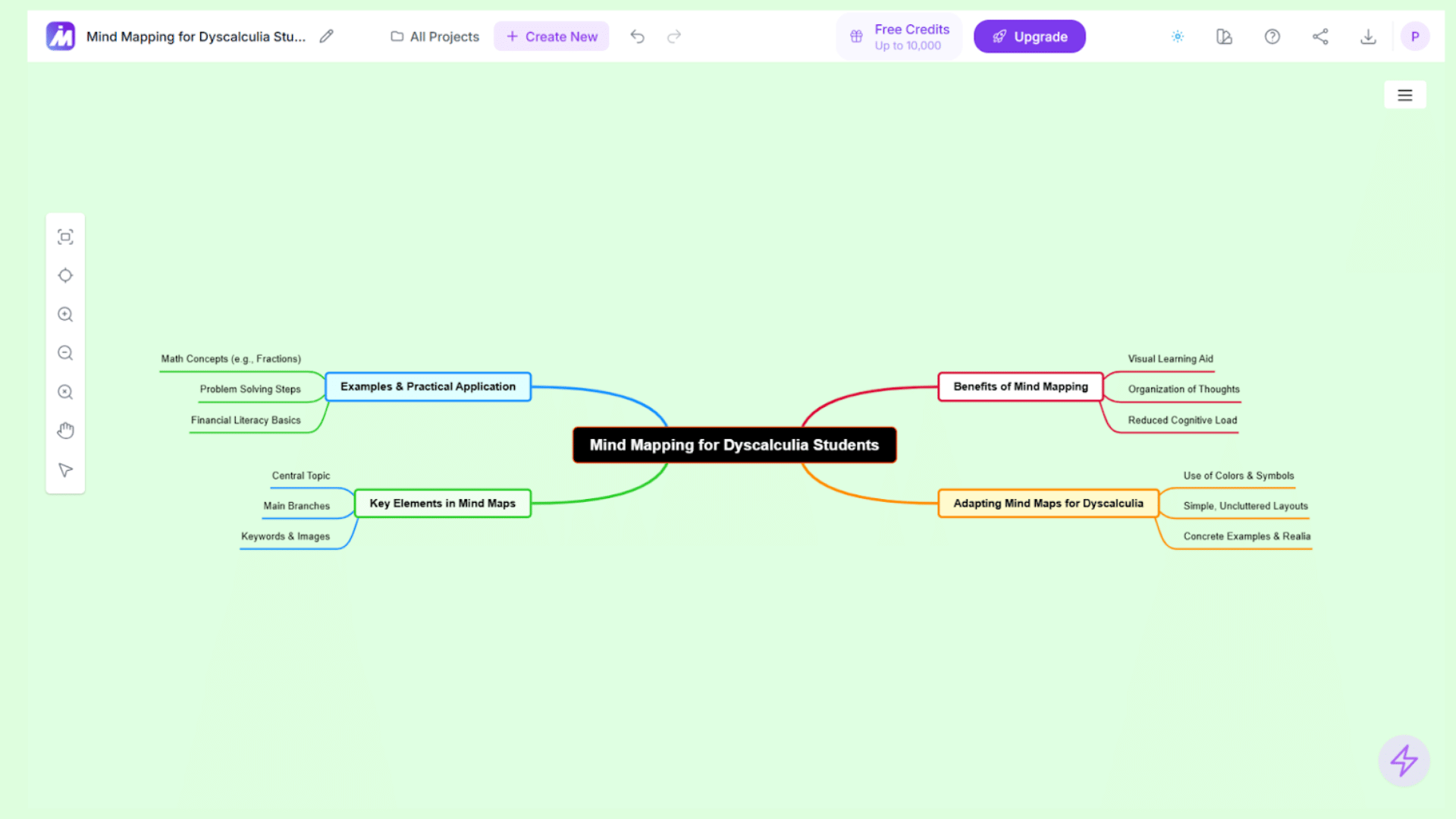Reset zoom with the magnifier icon

click(65, 392)
